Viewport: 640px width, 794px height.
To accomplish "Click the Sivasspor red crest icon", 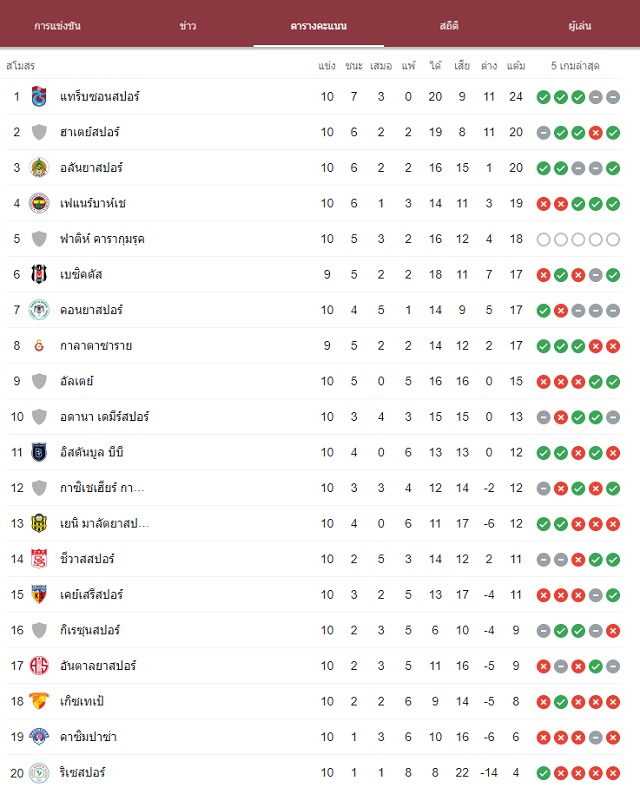I will point(39,559).
